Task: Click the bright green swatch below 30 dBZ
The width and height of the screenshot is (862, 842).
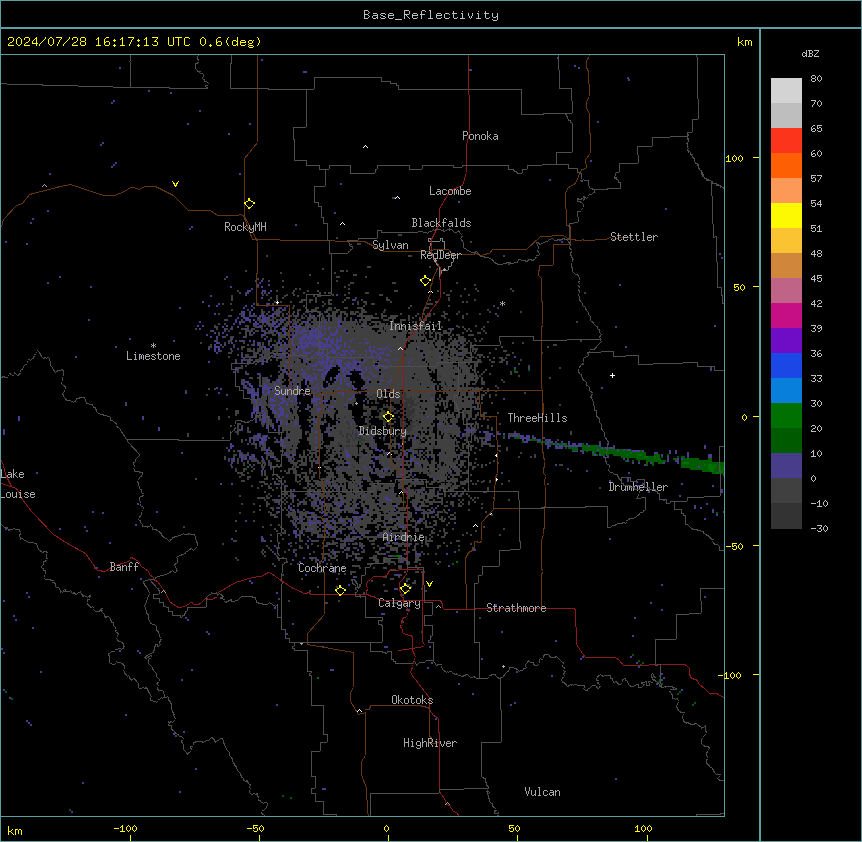Action: [x=786, y=416]
